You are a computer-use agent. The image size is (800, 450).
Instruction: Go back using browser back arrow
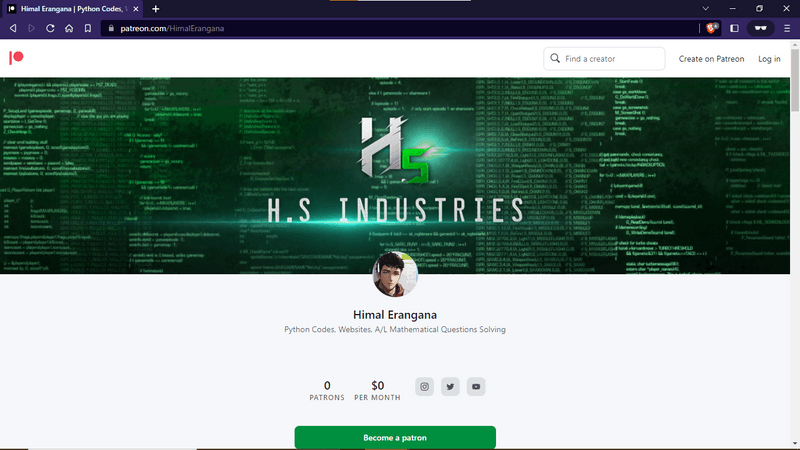[13, 29]
